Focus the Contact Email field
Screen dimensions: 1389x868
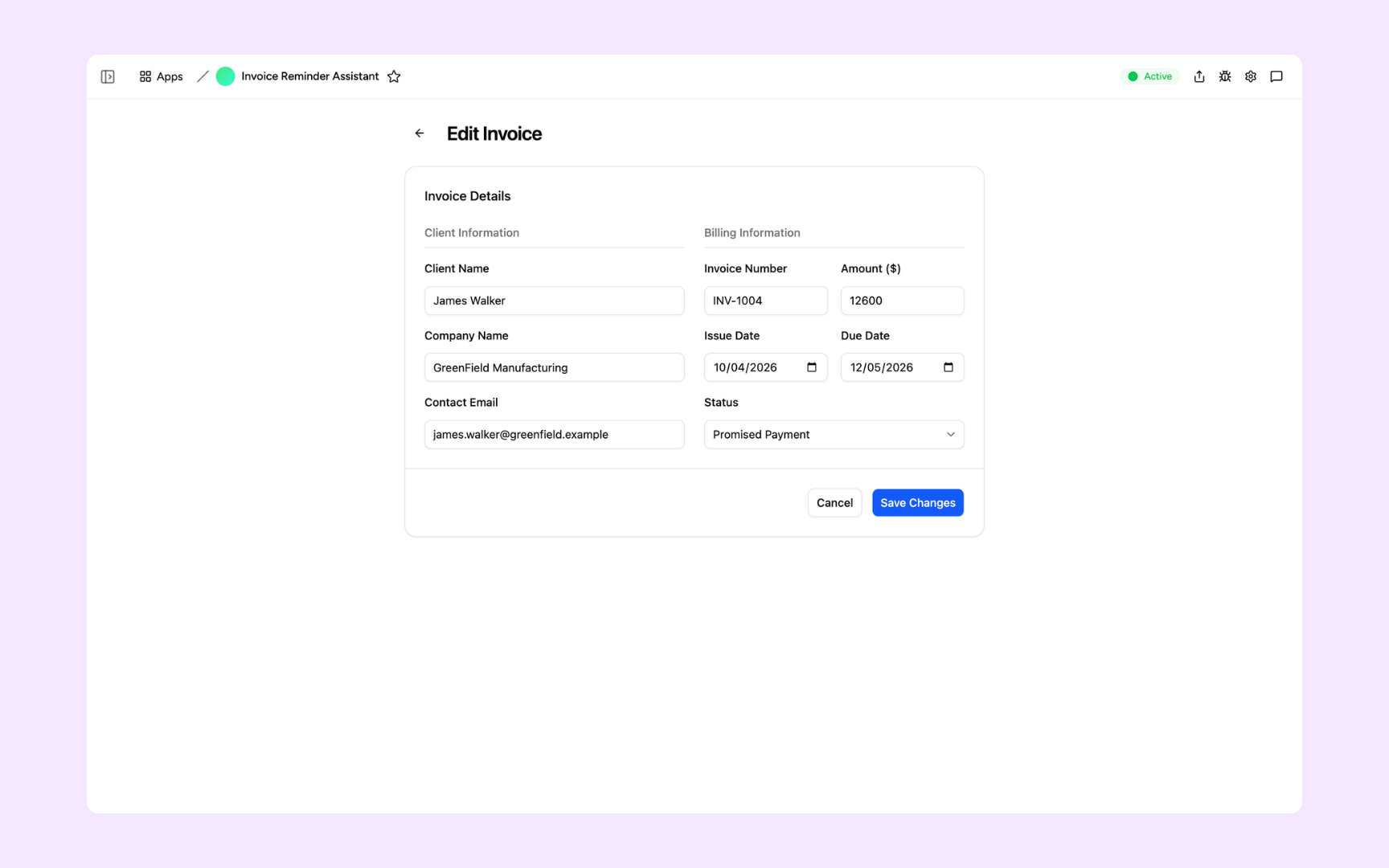[555, 435]
